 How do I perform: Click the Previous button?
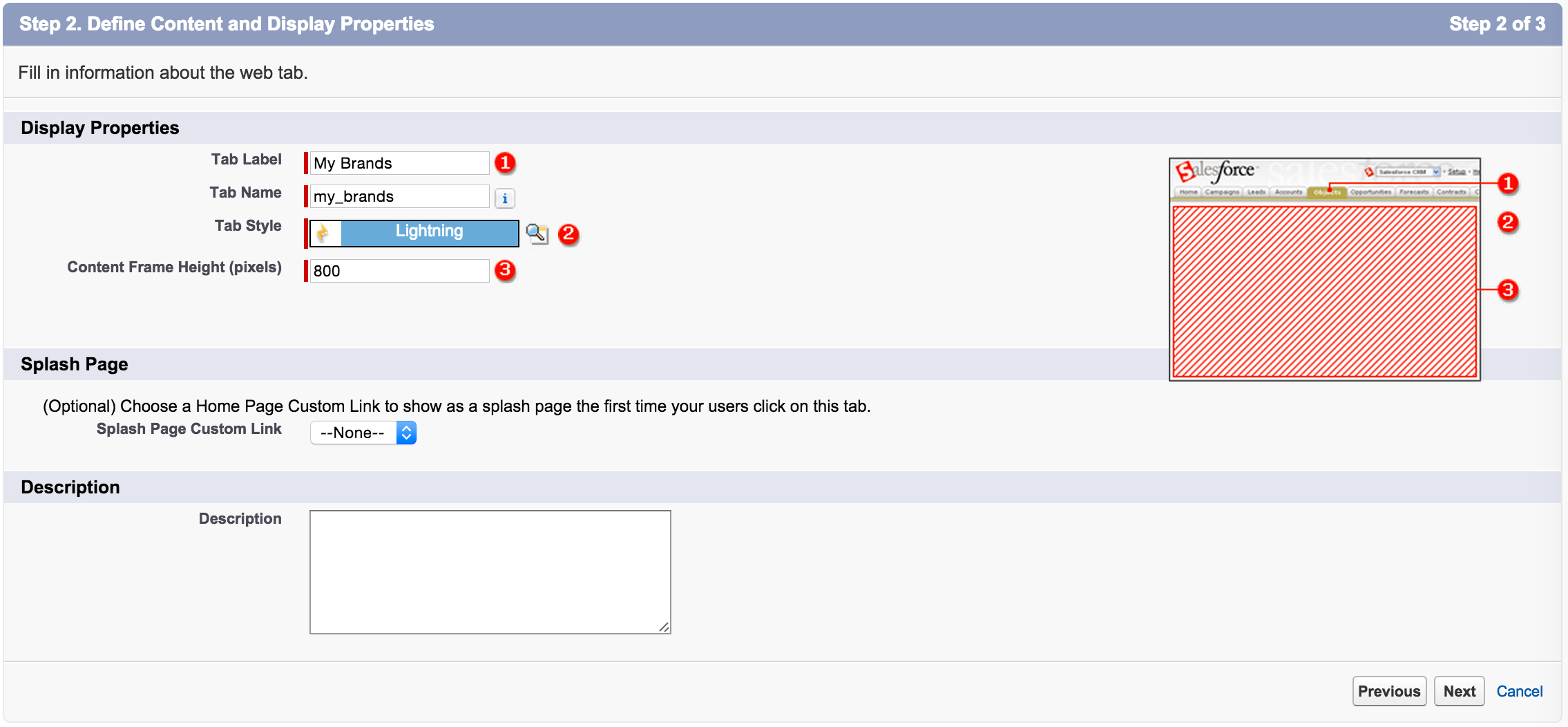(1389, 691)
